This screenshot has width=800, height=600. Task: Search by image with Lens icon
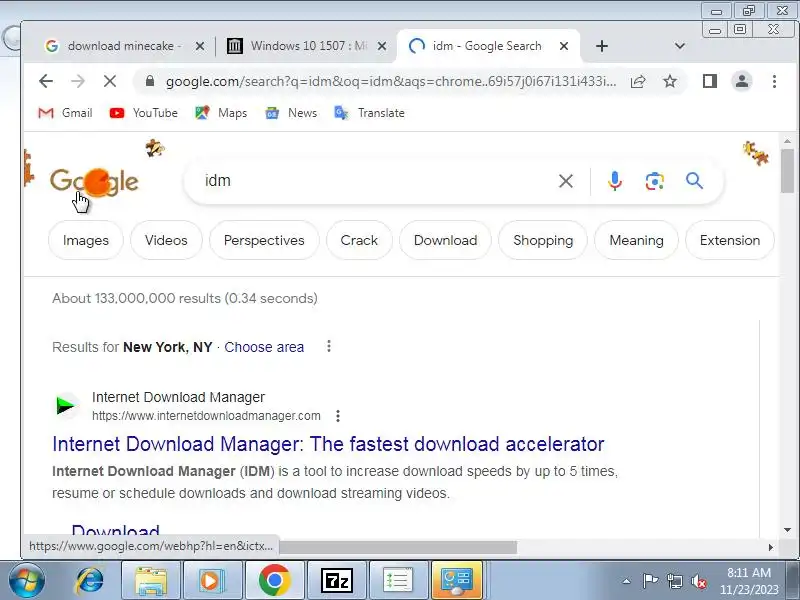coord(655,181)
